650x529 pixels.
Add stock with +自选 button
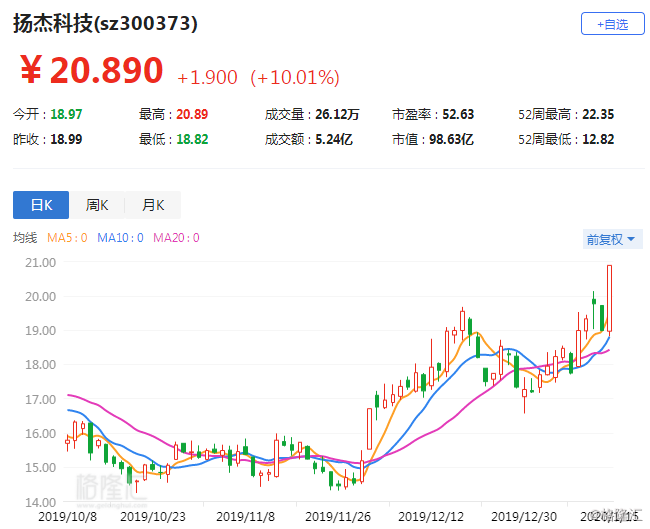612,24
